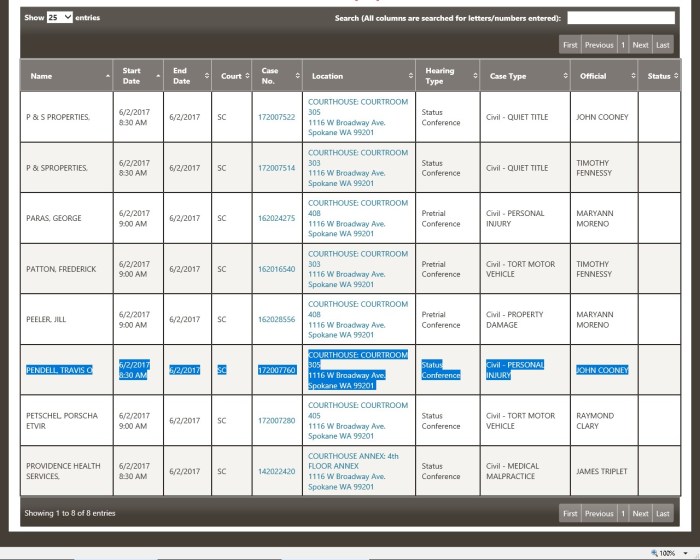Click the search input field

tap(620, 18)
